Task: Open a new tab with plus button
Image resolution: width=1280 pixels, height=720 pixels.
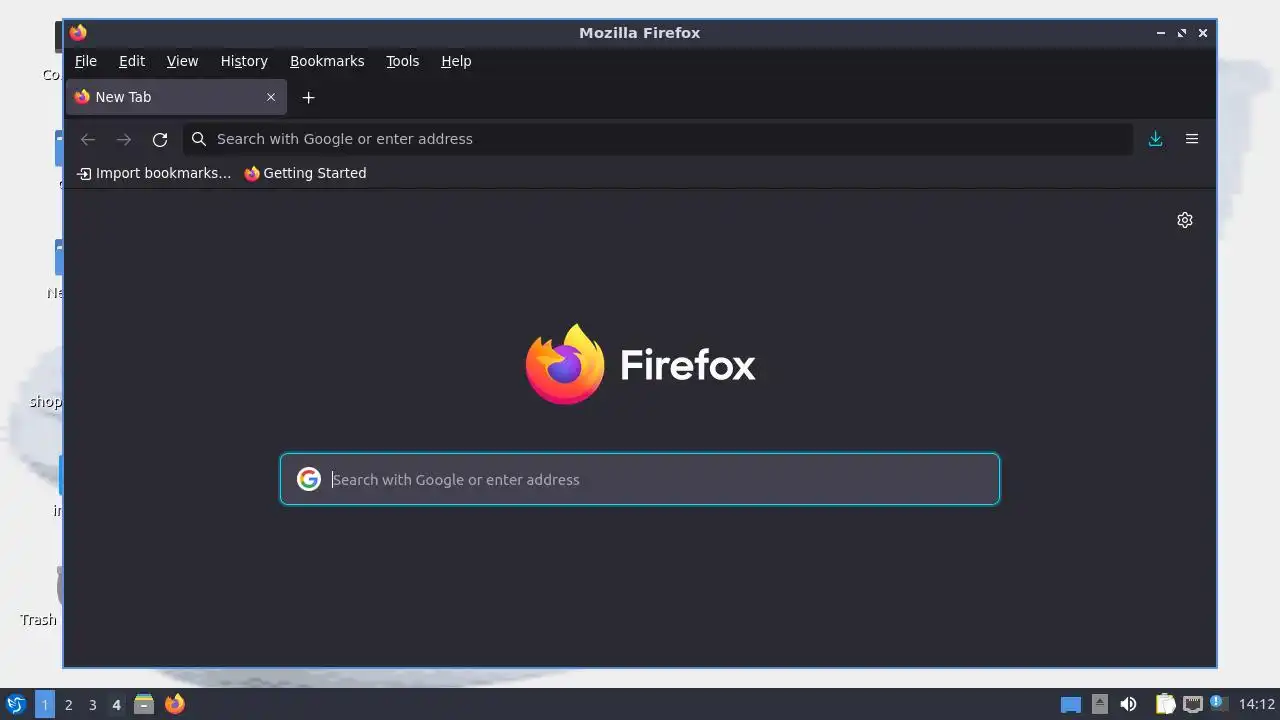Action: [x=309, y=97]
